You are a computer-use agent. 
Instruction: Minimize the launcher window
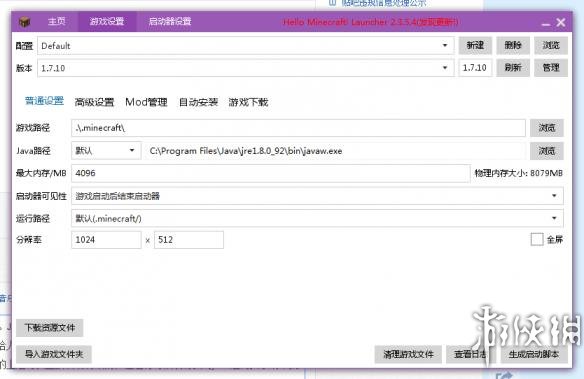pyautogui.click(x=546, y=23)
